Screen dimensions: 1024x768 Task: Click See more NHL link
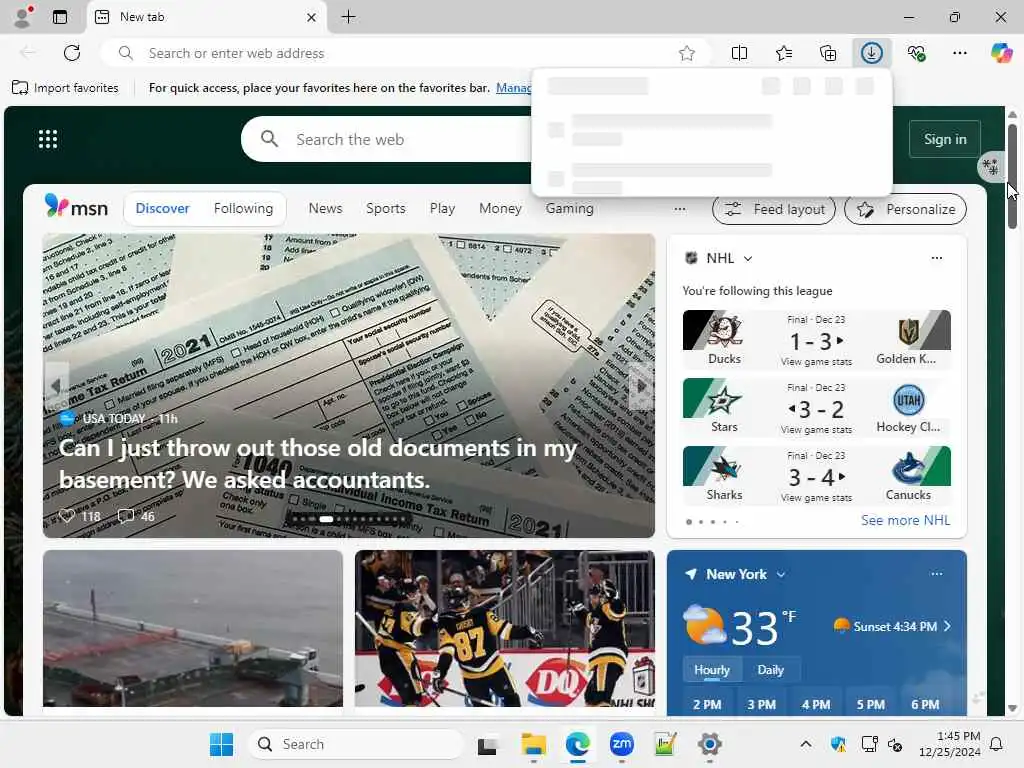[x=905, y=520]
